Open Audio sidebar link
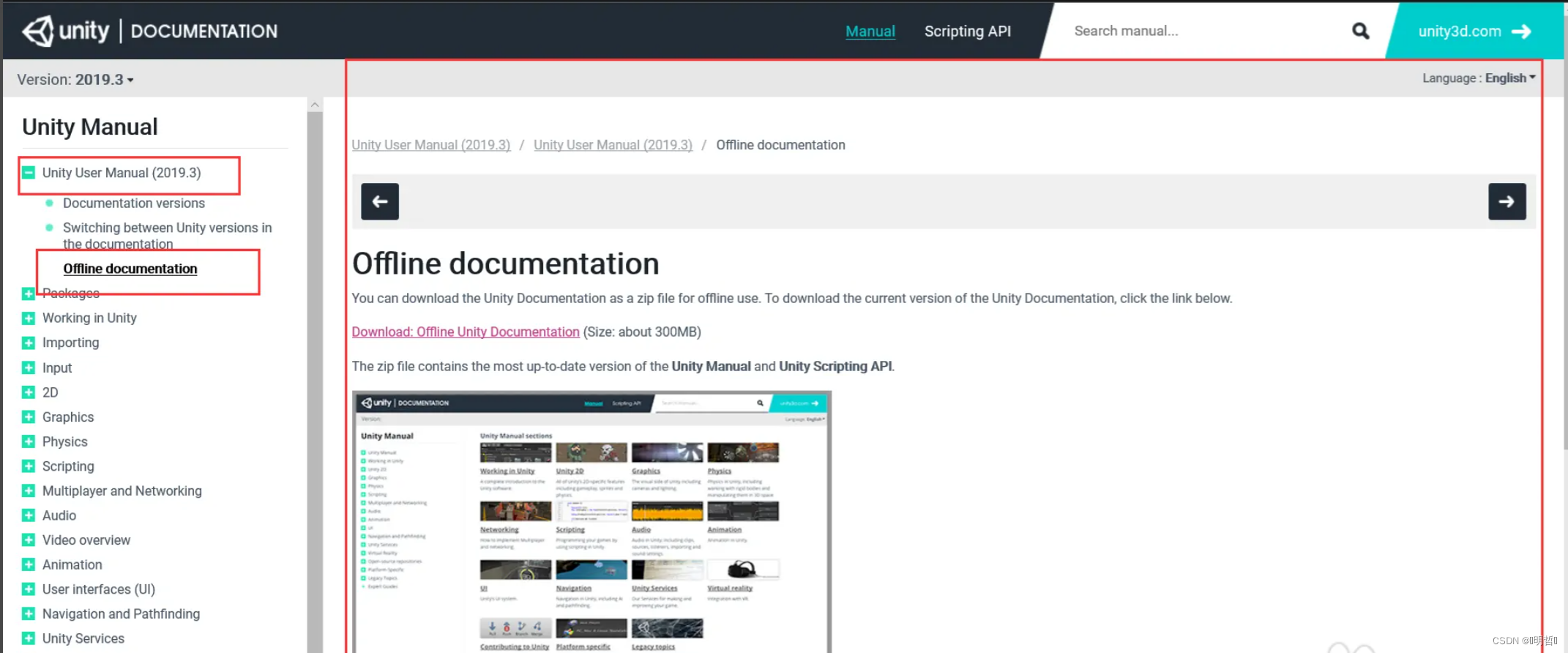This screenshot has width=1568, height=653. tap(59, 515)
